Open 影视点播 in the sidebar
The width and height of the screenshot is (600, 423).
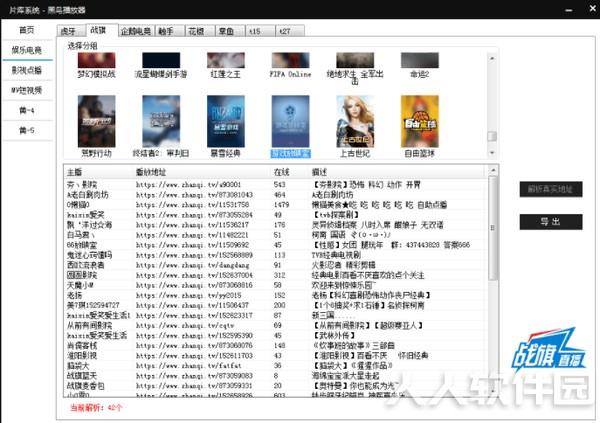pyautogui.click(x=27, y=70)
